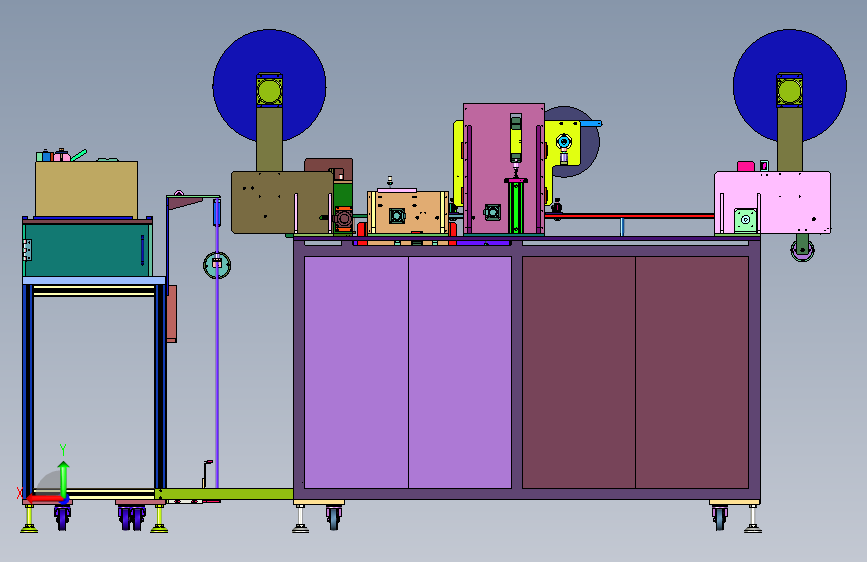Image resolution: width=867 pixels, height=562 pixels.
Task: Select the light blue shelf under teal cabinet
Action: [x=94, y=280]
